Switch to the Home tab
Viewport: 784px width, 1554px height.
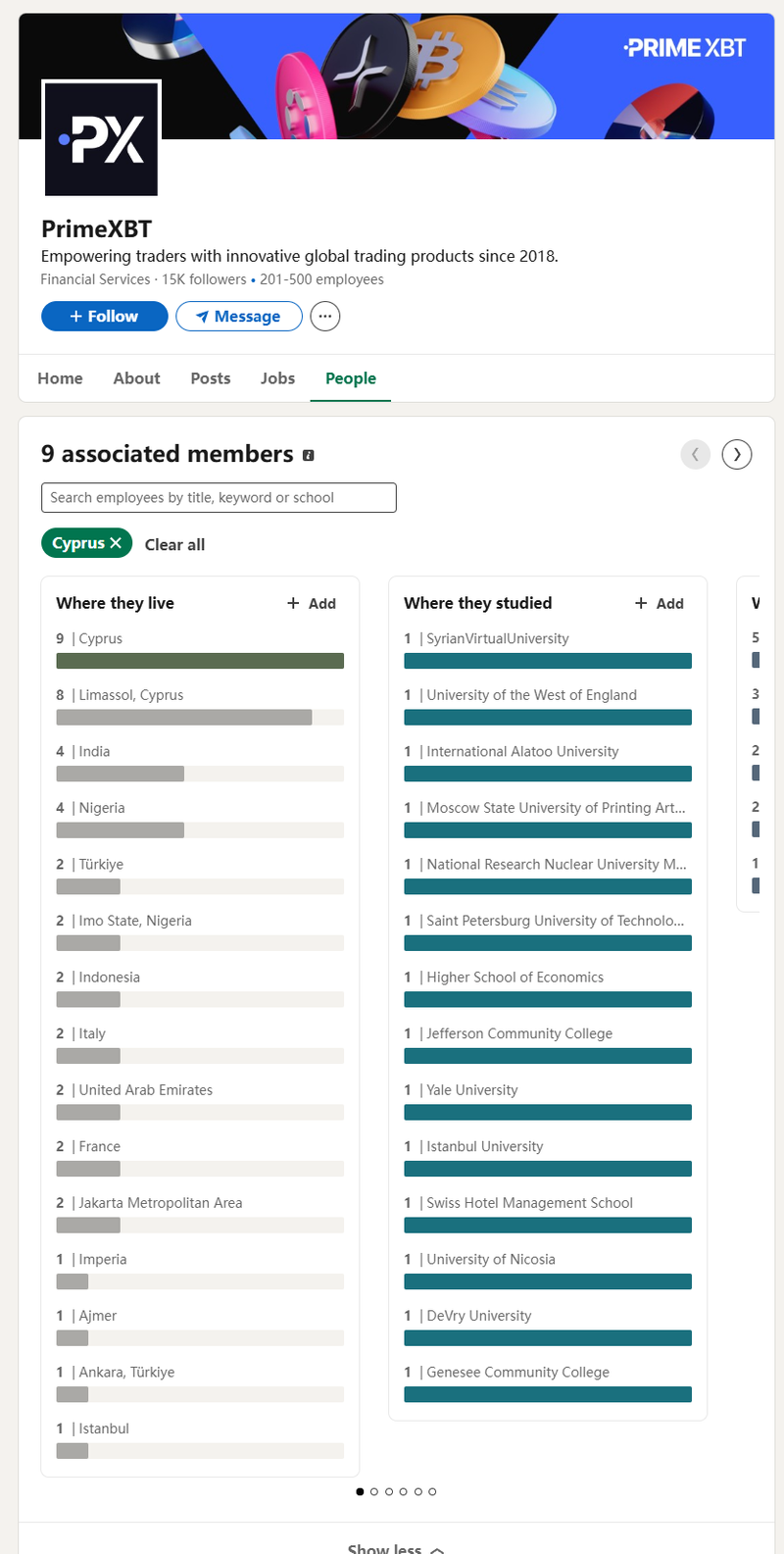[x=60, y=378]
